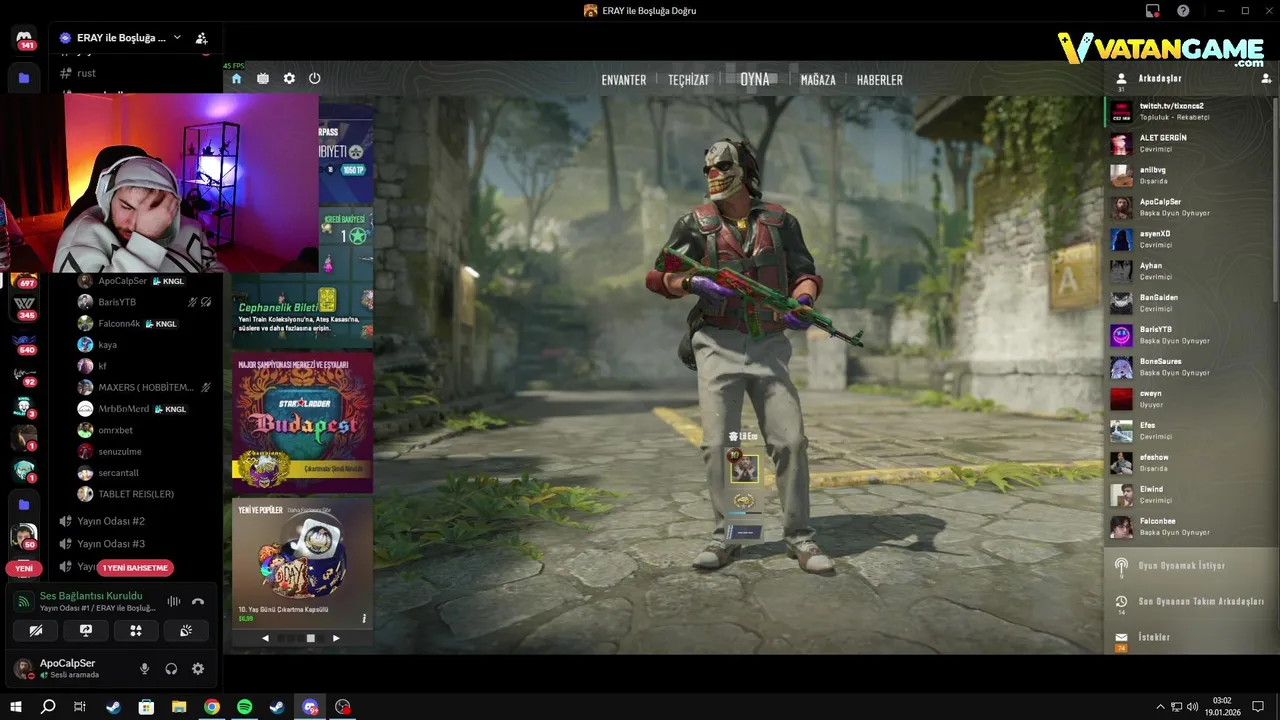1280x720 pixels.
Task: Mute the Discord microphone
Action: coord(145,669)
